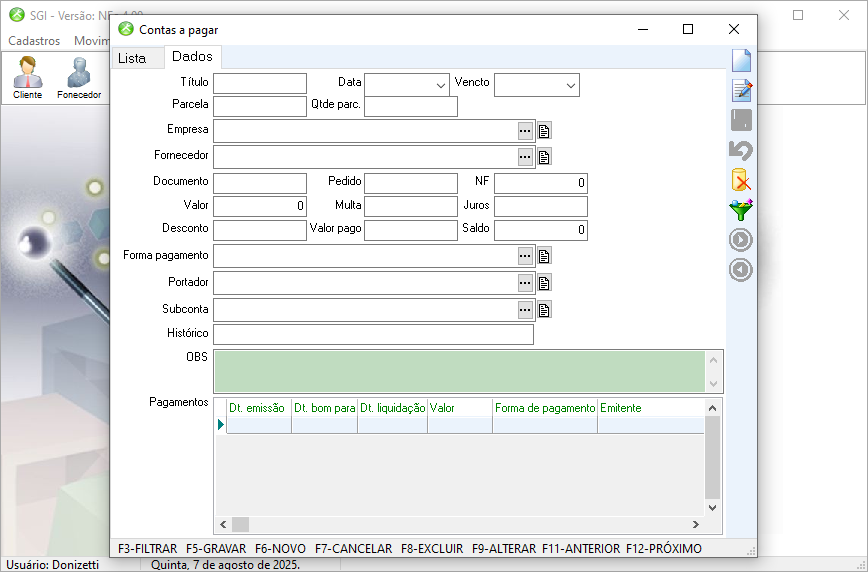Click OBS area scroll down arrow
Viewport: 868px width, 572px height.
click(x=714, y=384)
